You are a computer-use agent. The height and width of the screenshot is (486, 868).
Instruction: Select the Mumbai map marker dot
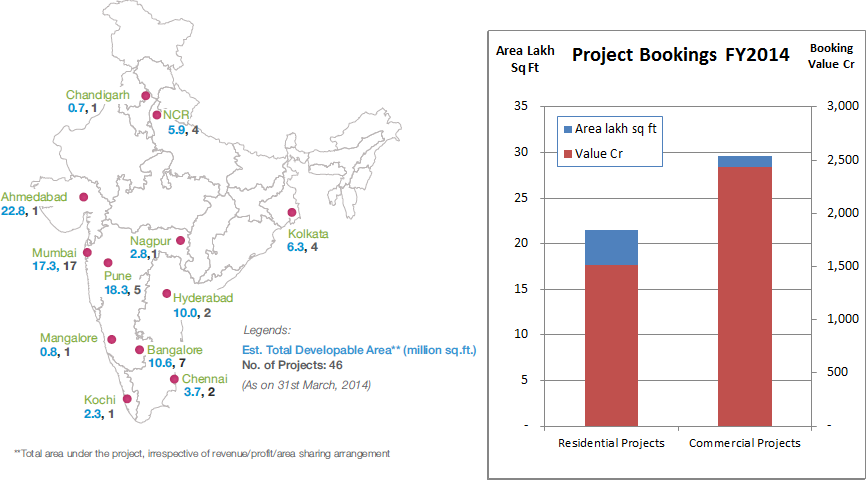click(x=87, y=253)
